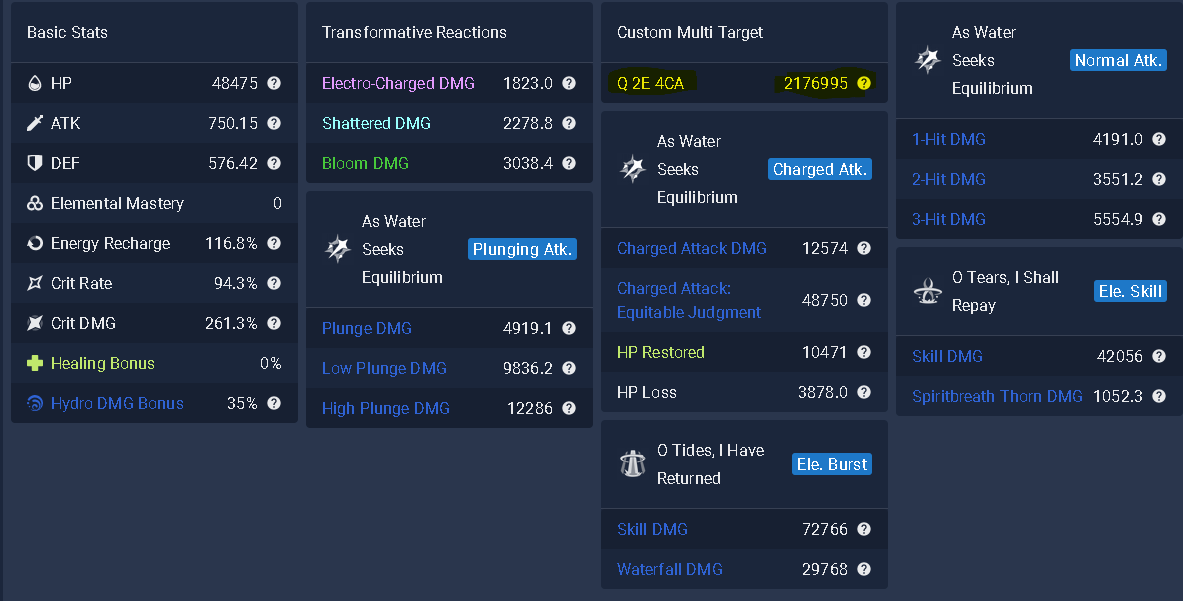Click the help icon for Spiritbreath Thorn DMG
1183x601 pixels.
pos(1159,396)
